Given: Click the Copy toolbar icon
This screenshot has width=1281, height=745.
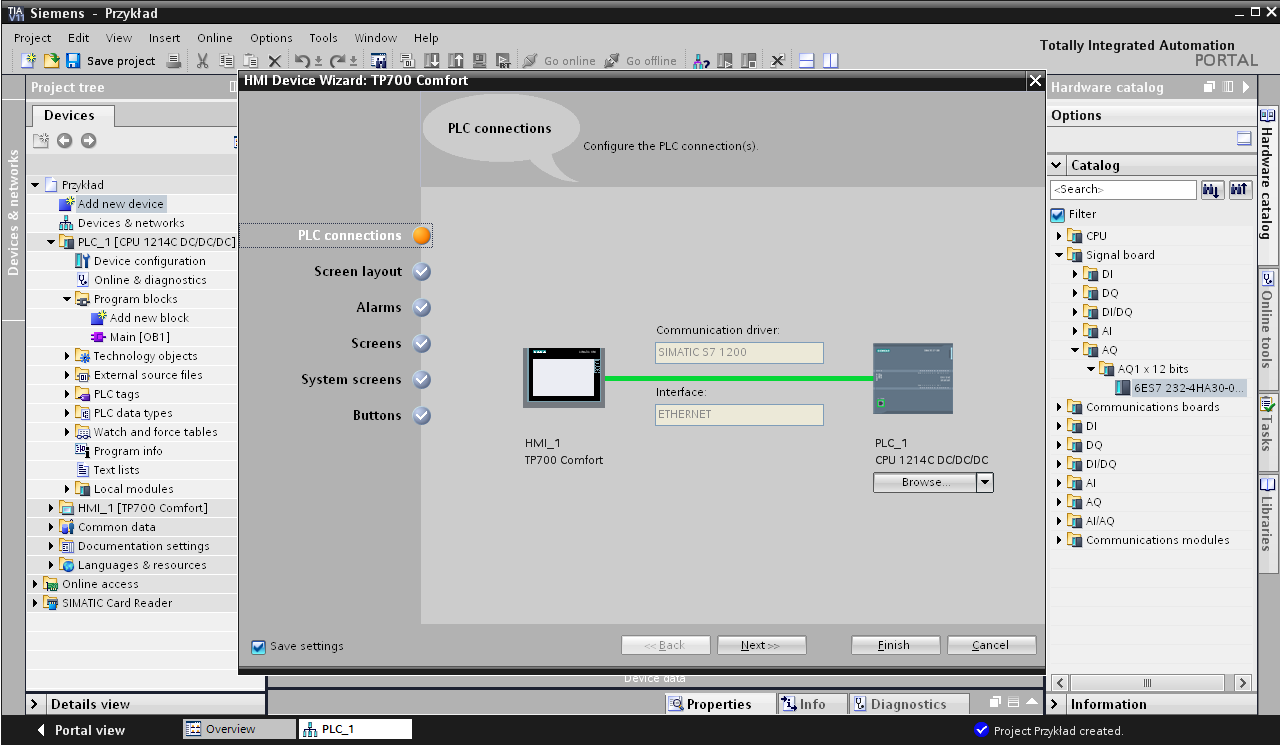Looking at the screenshot, I should click(226, 61).
